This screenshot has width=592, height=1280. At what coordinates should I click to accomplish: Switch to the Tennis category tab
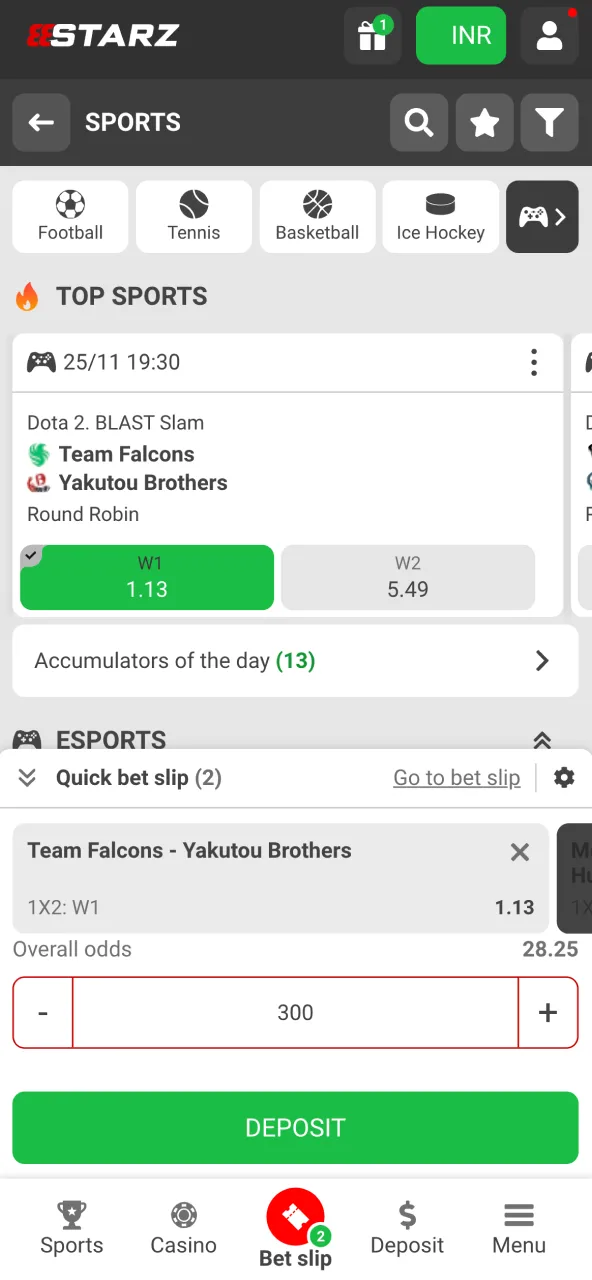coord(193,216)
